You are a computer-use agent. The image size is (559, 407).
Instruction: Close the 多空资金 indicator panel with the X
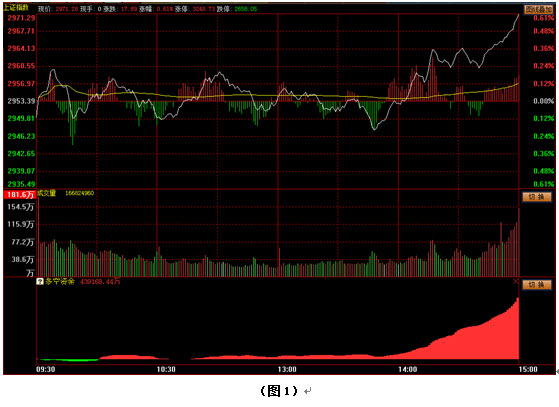tap(516, 282)
